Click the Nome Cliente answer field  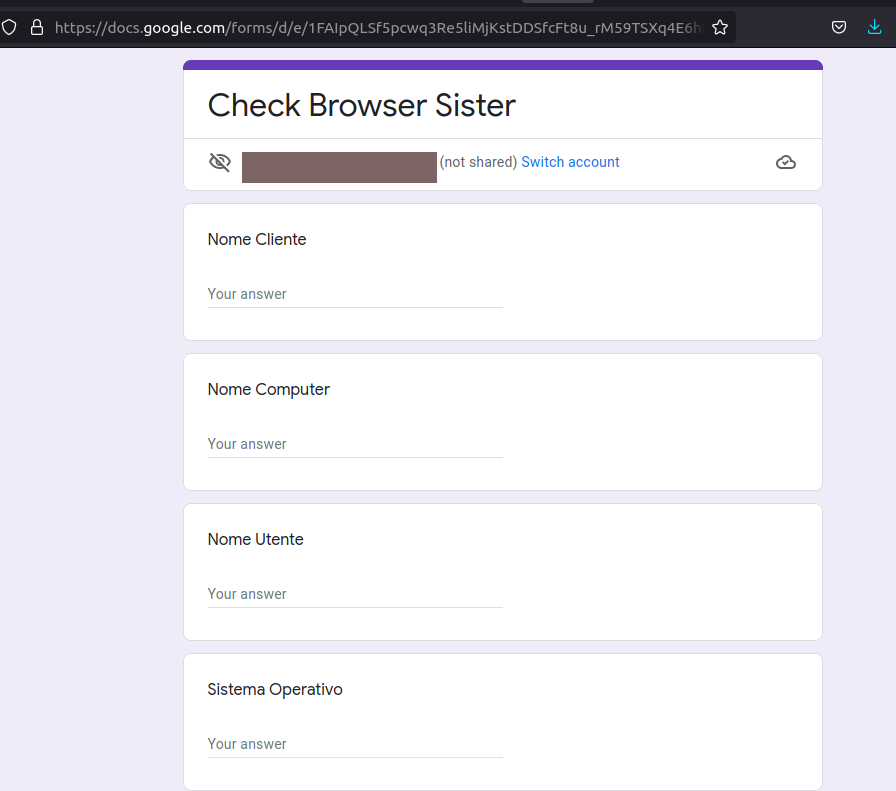355,294
